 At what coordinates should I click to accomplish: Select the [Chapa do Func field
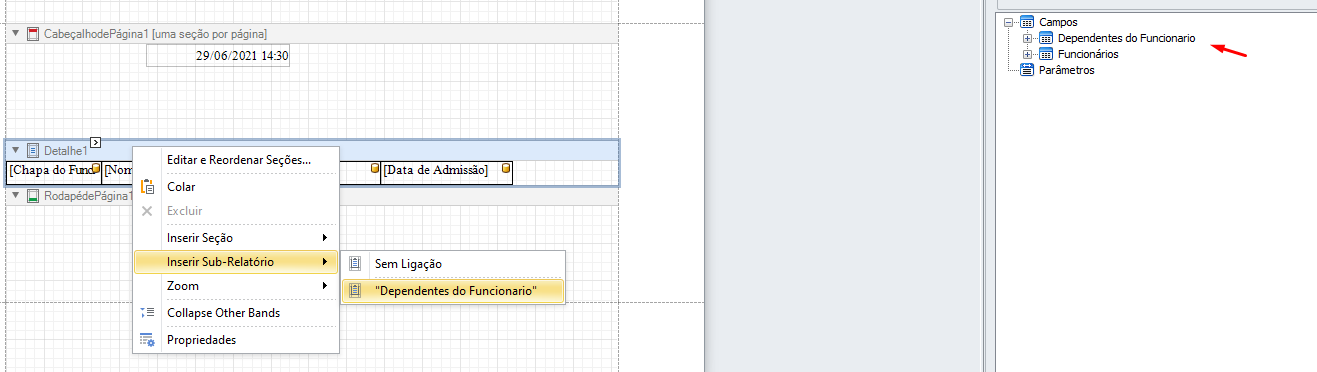point(53,172)
